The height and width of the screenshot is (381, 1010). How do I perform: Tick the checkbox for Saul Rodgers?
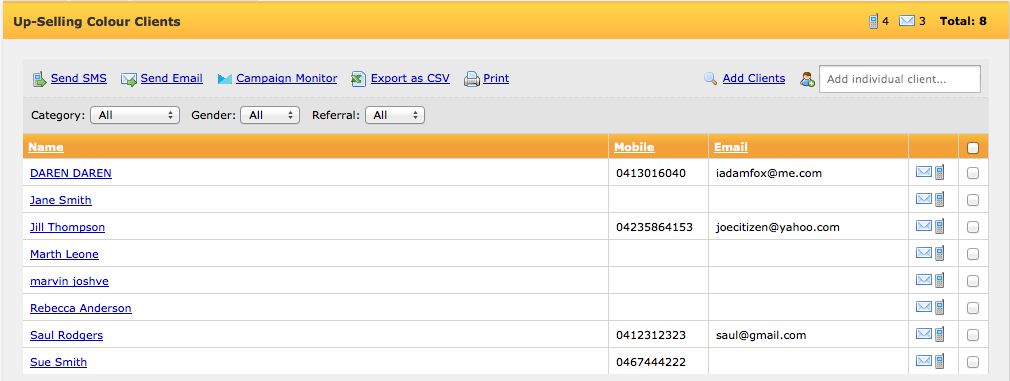(x=973, y=335)
